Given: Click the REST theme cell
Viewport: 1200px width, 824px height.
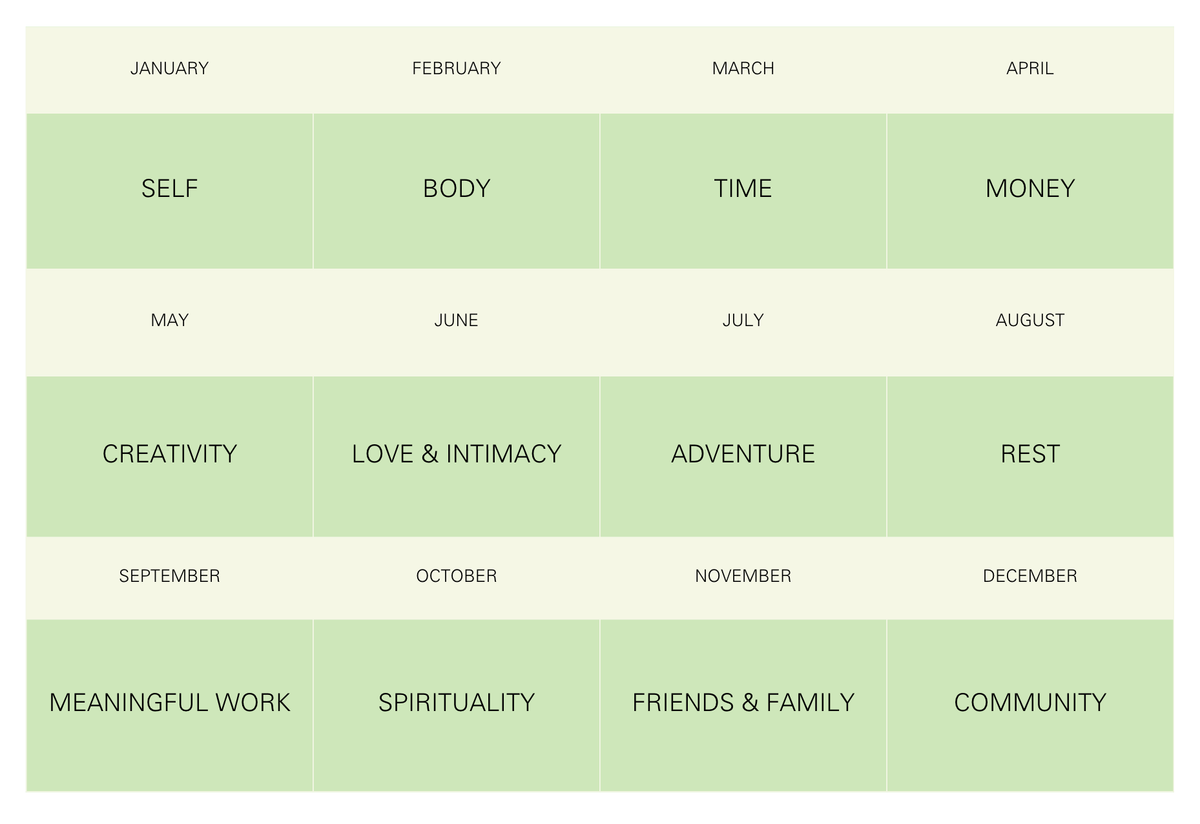Looking at the screenshot, I should point(1030,454).
